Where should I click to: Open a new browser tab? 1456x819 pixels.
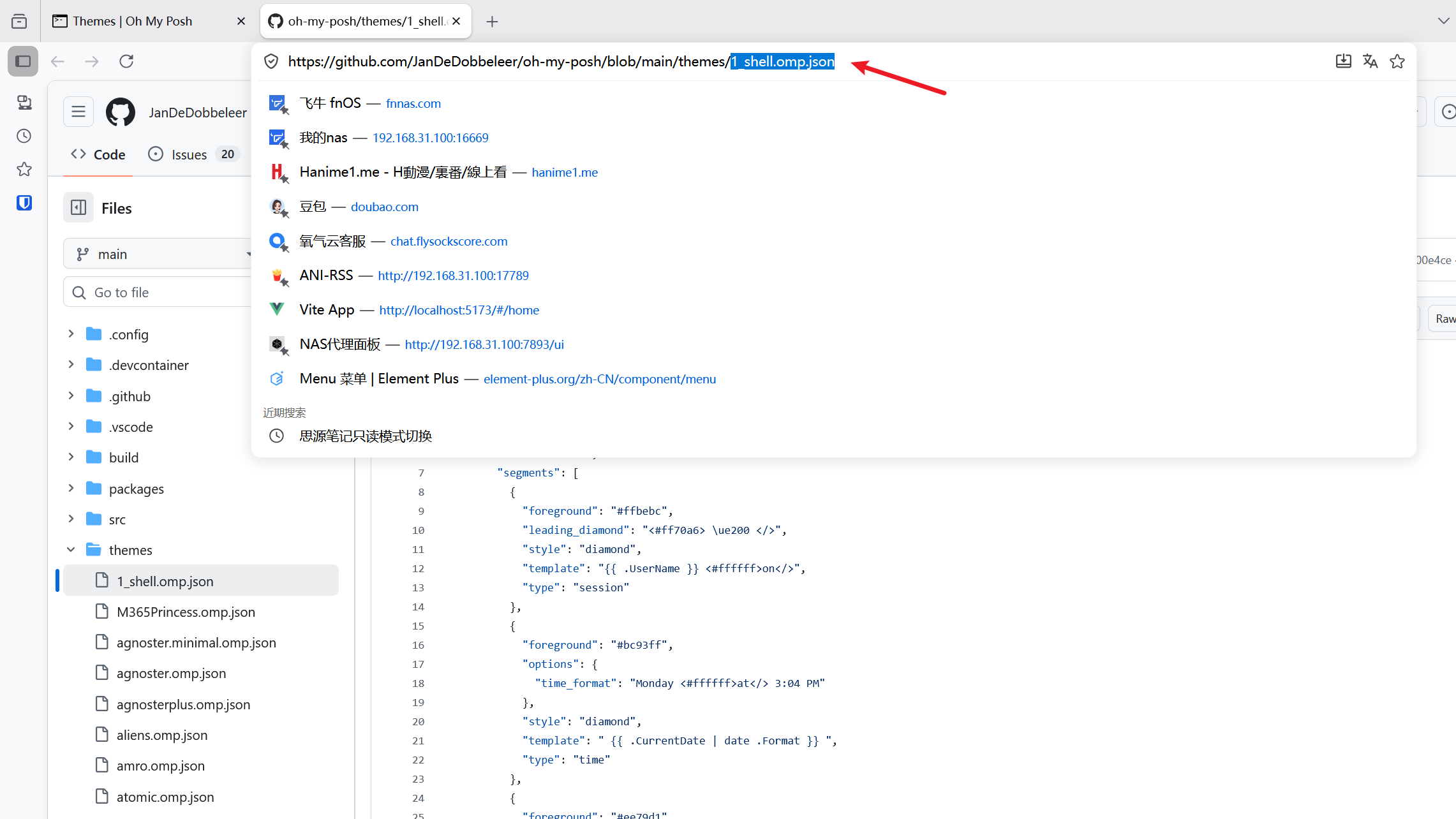492,22
